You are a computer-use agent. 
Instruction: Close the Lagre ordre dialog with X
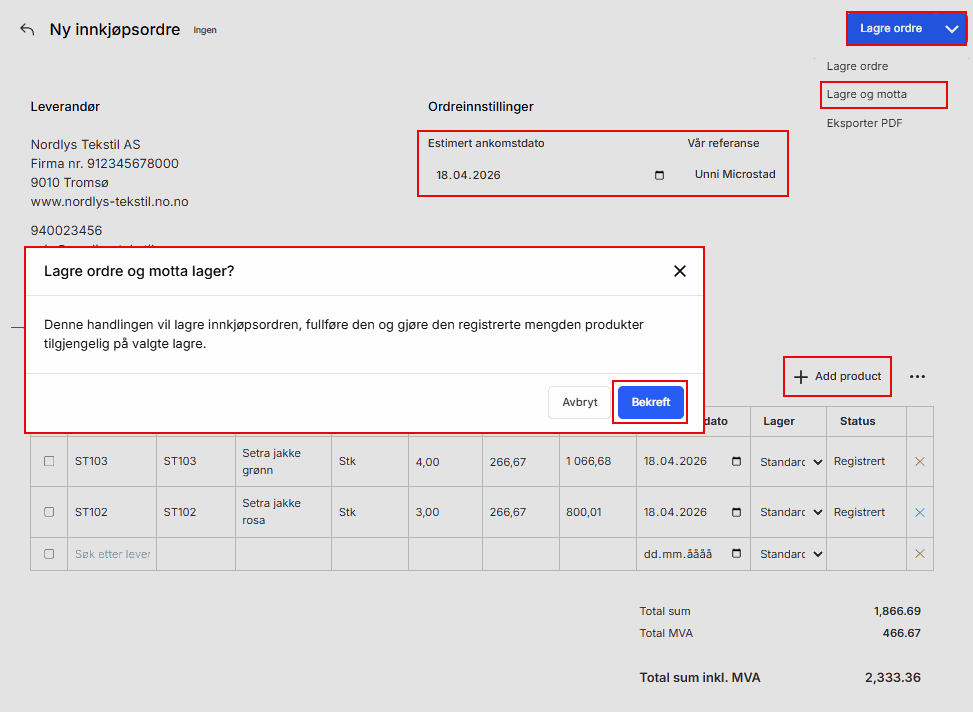[680, 271]
